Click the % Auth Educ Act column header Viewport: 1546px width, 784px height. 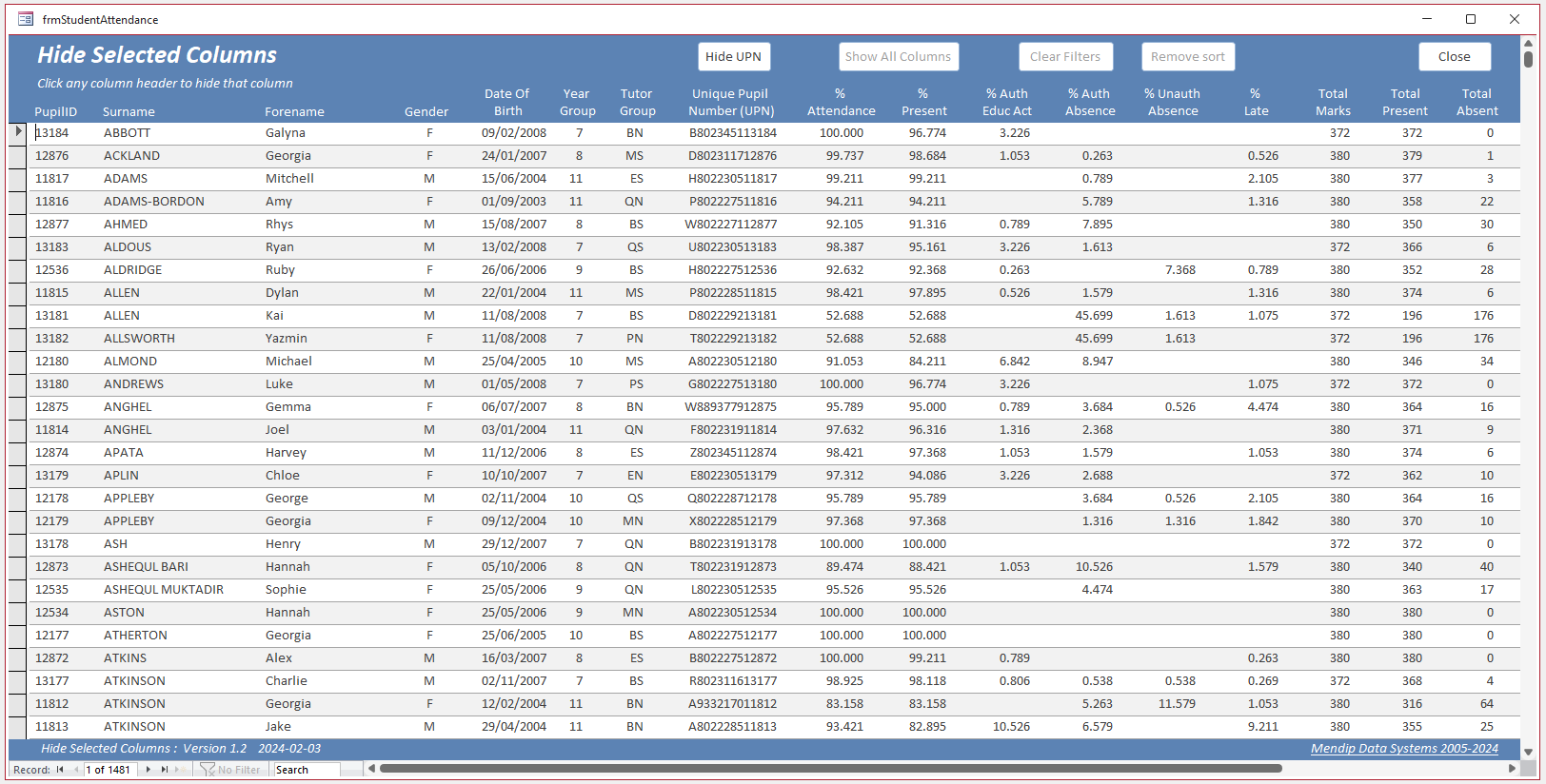pyautogui.click(x=1007, y=103)
